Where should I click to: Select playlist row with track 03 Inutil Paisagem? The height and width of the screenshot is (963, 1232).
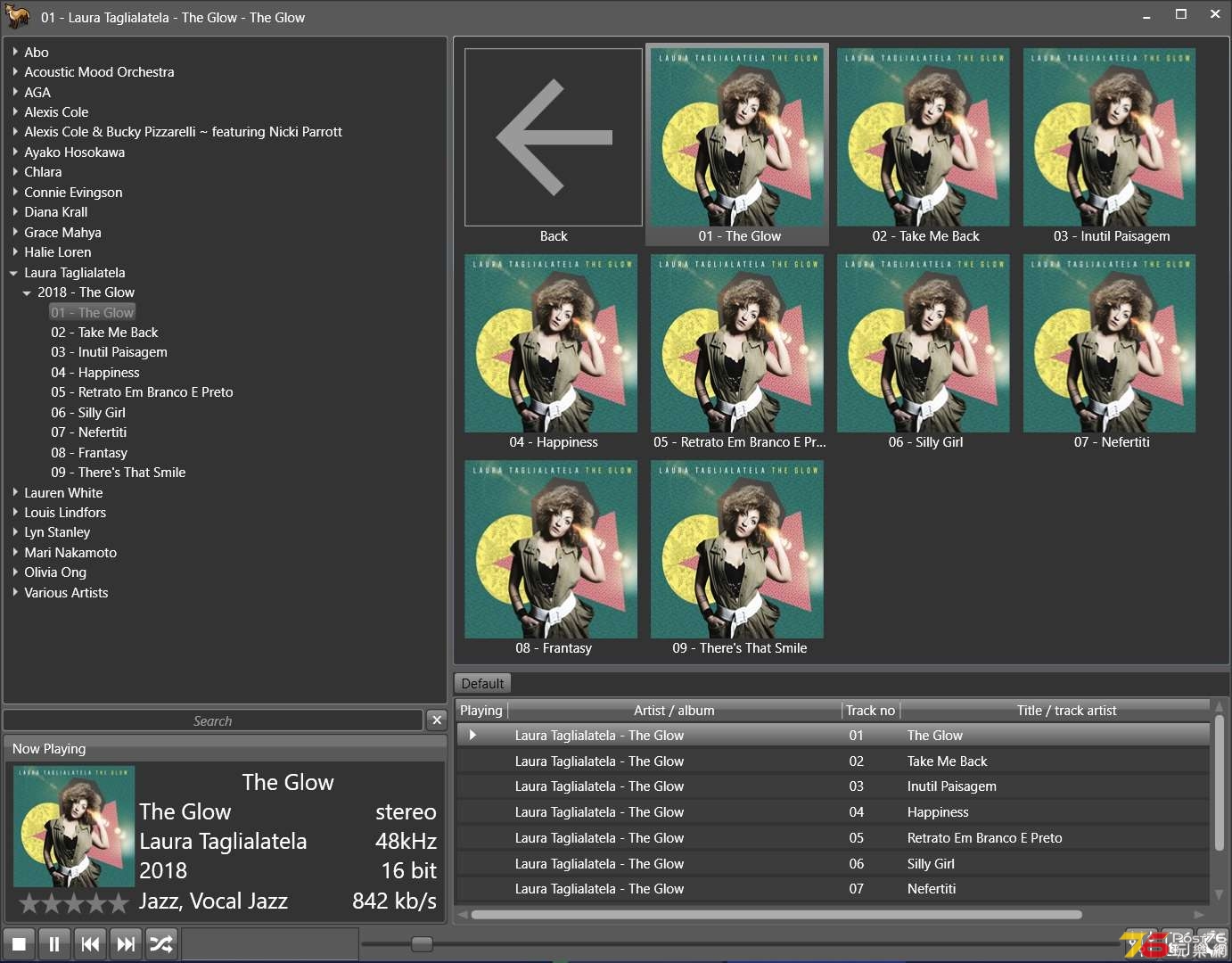[833, 786]
